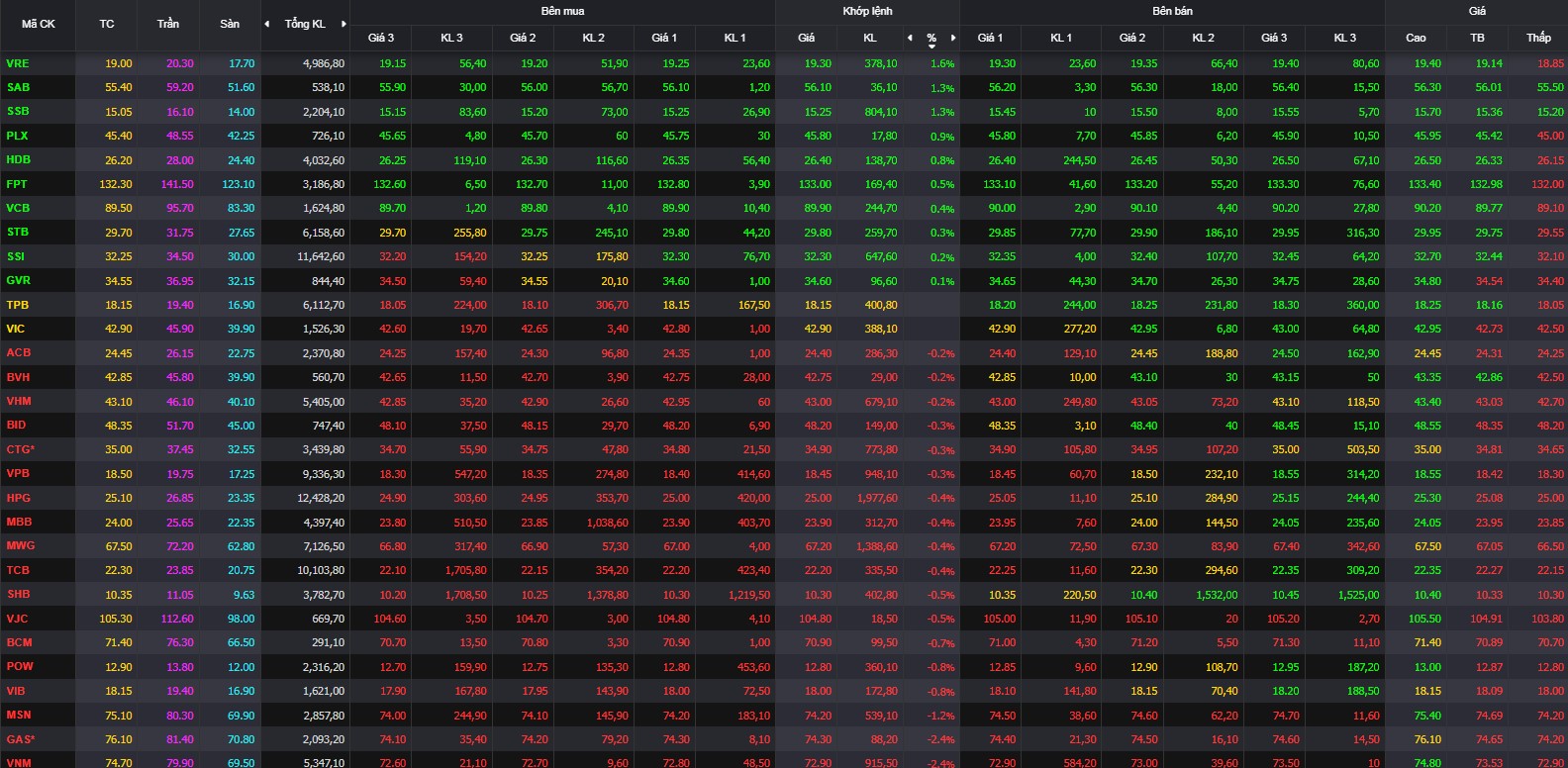Viewport: 1568px width, 768px height.
Task: Click FPT ceiling price 141.50
Action: [x=177, y=184]
